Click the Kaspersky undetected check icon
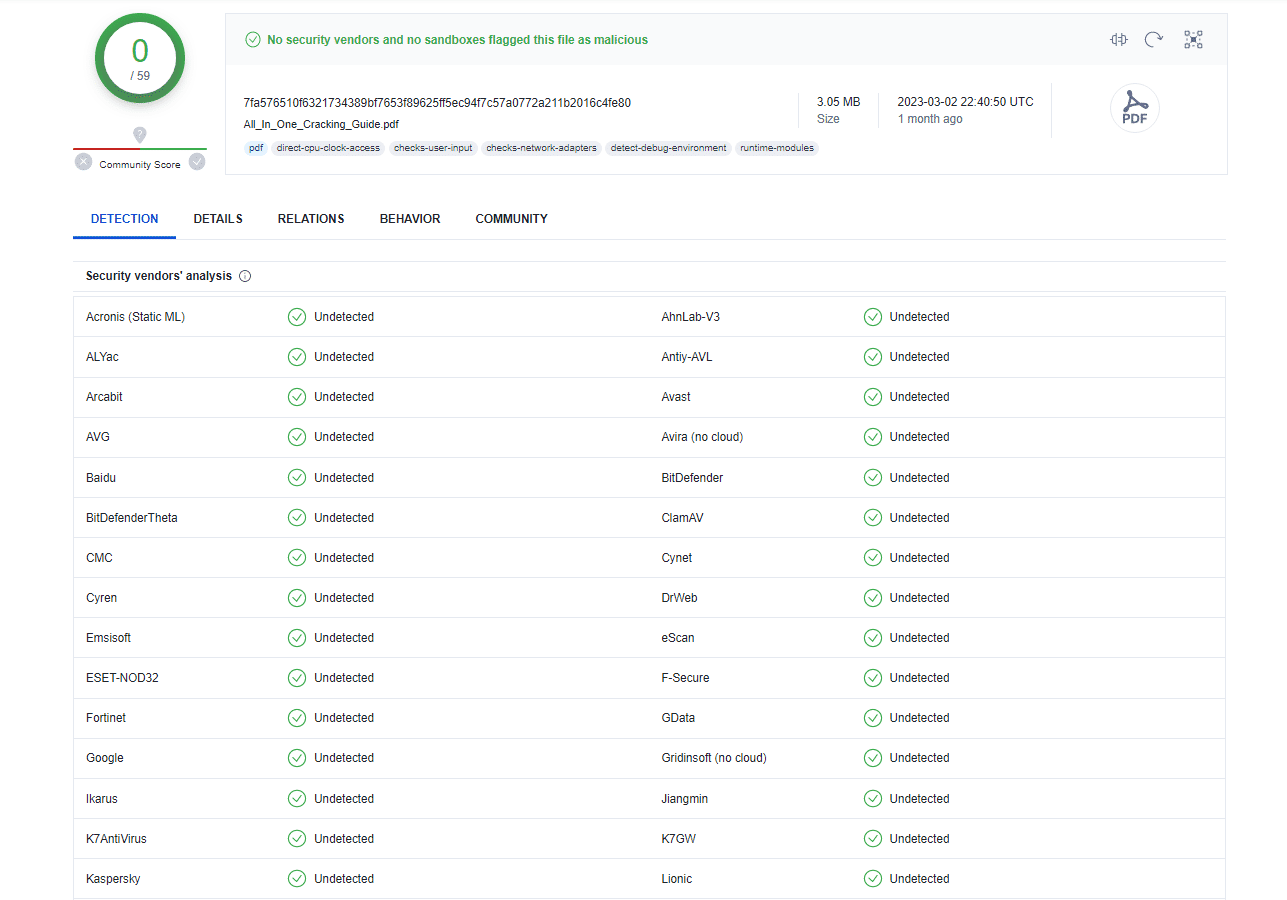 (297, 879)
